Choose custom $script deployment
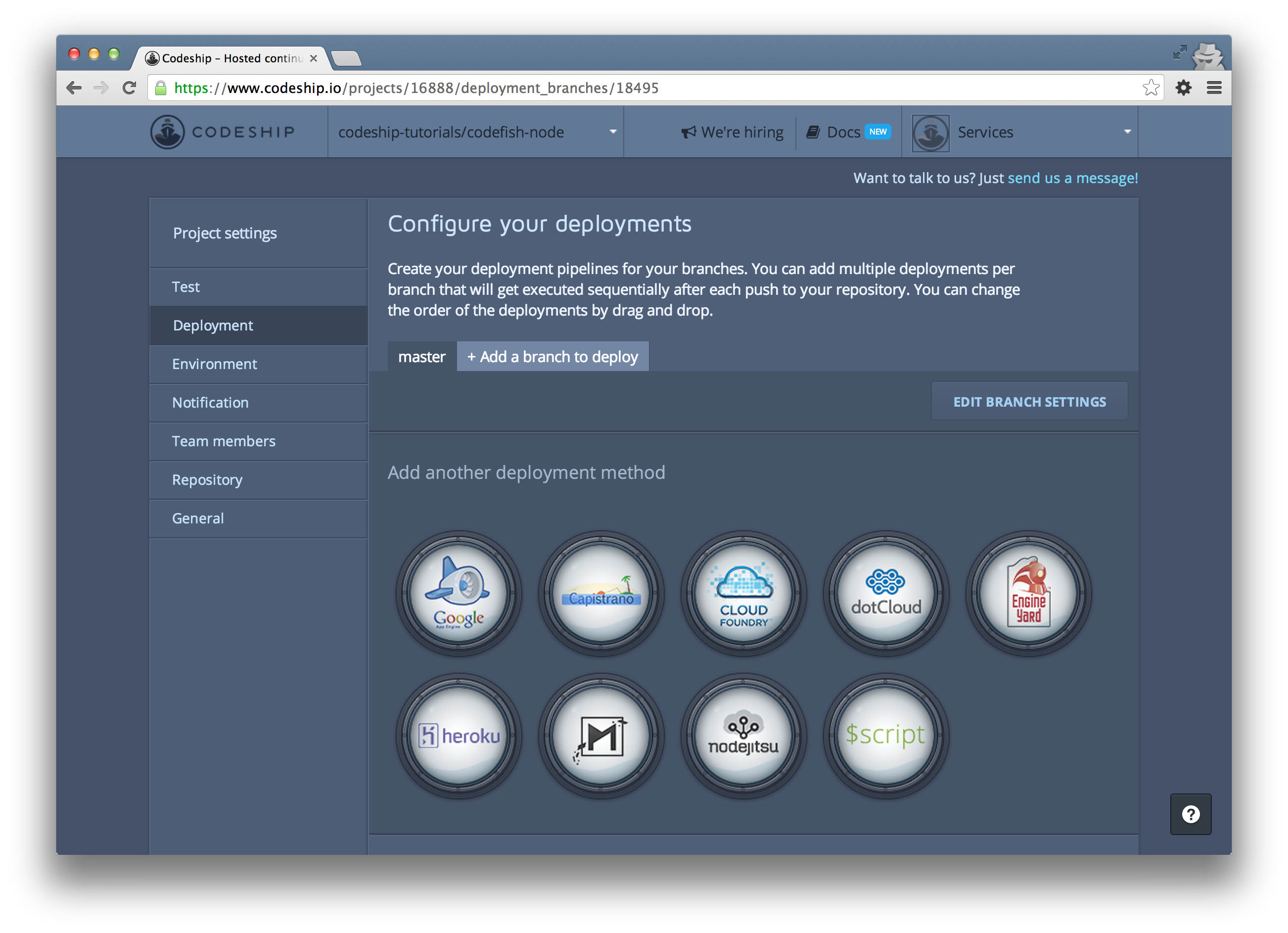The width and height of the screenshot is (1288, 933). [886, 736]
